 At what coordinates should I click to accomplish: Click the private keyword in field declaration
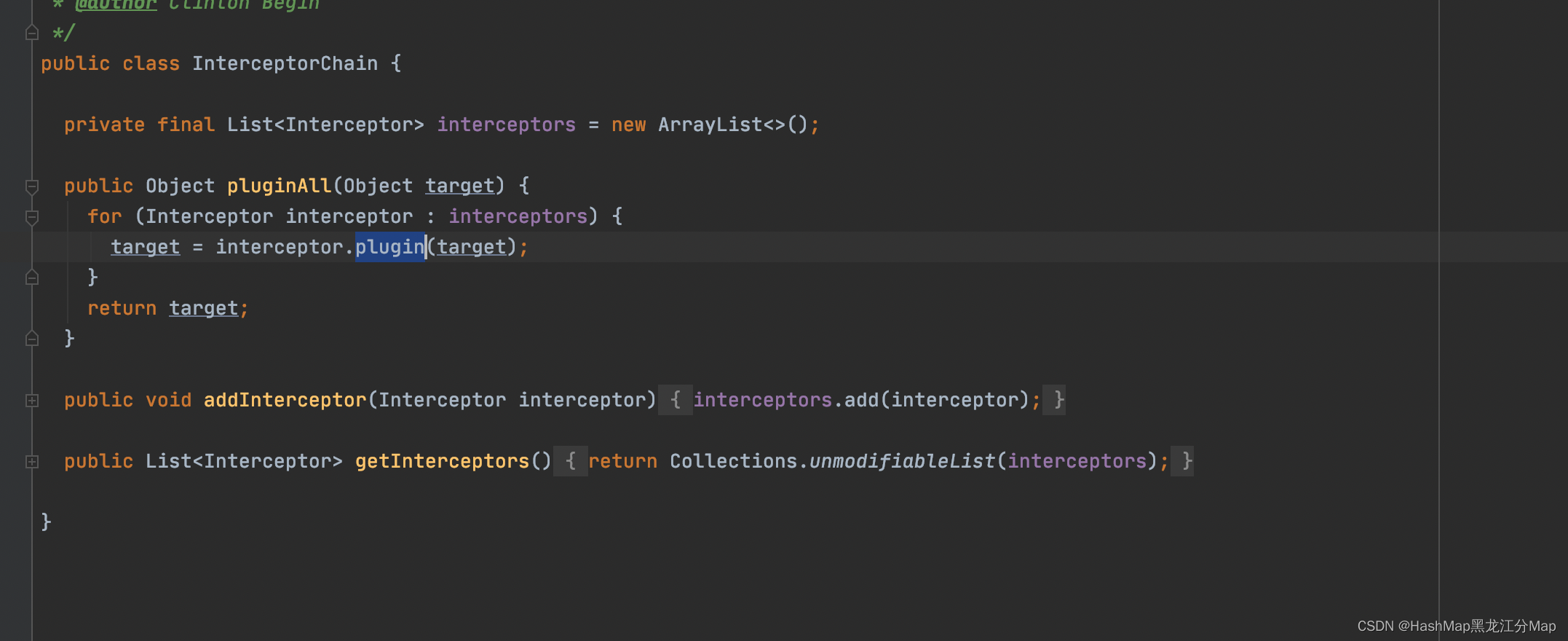pyautogui.click(x=104, y=125)
